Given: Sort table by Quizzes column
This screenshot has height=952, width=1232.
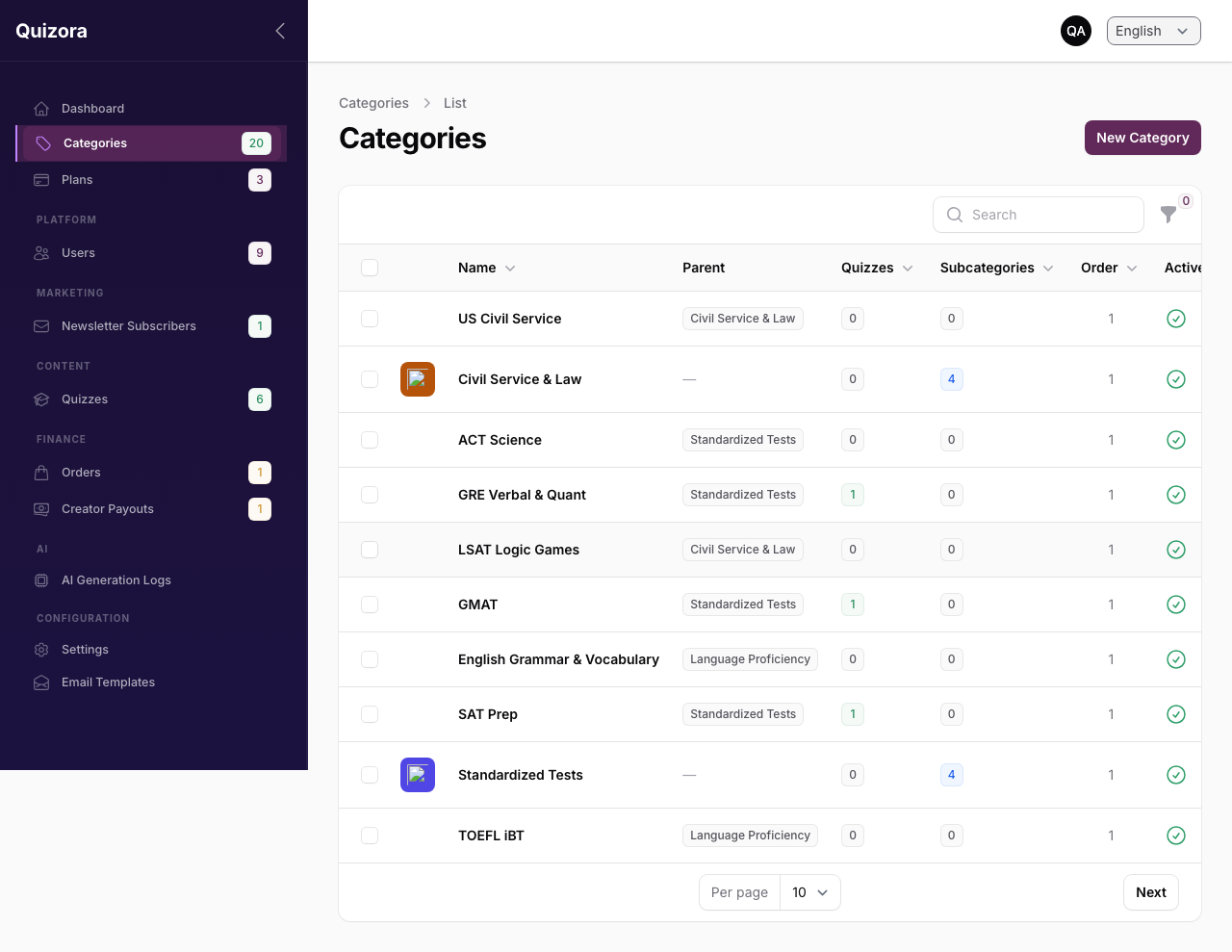Looking at the screenshot, I should coord(877,268).
